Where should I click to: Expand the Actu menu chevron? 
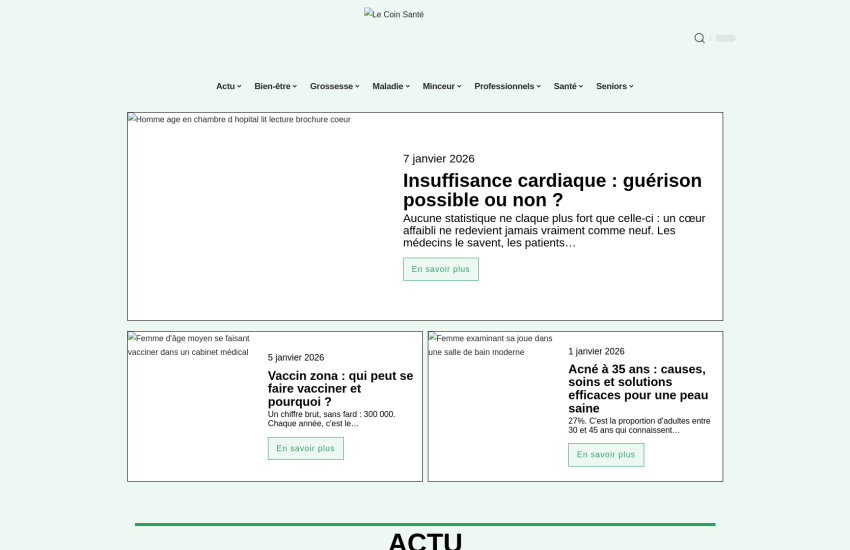[239, 86]
